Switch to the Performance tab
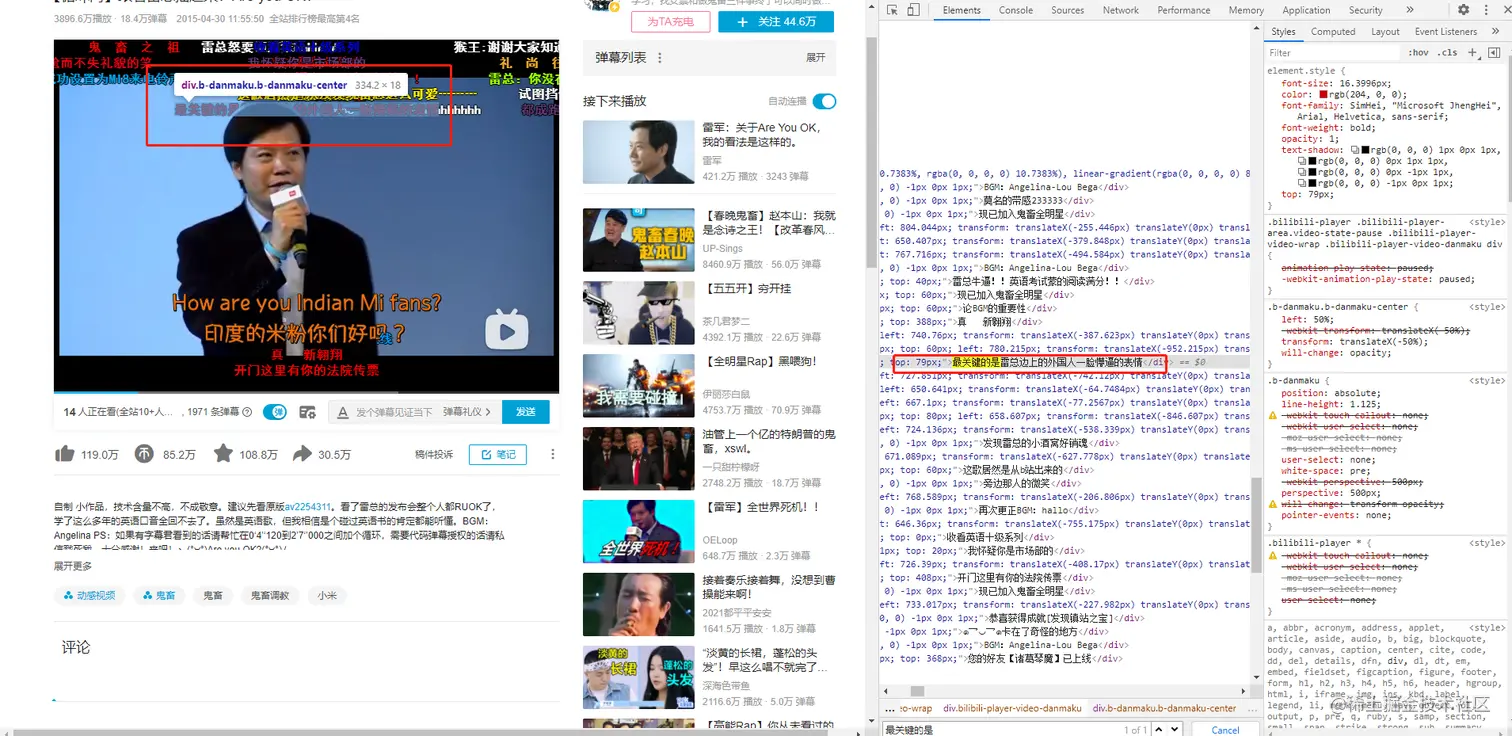The width and height of the screenshot is (1512, 736). [1183, 10]
